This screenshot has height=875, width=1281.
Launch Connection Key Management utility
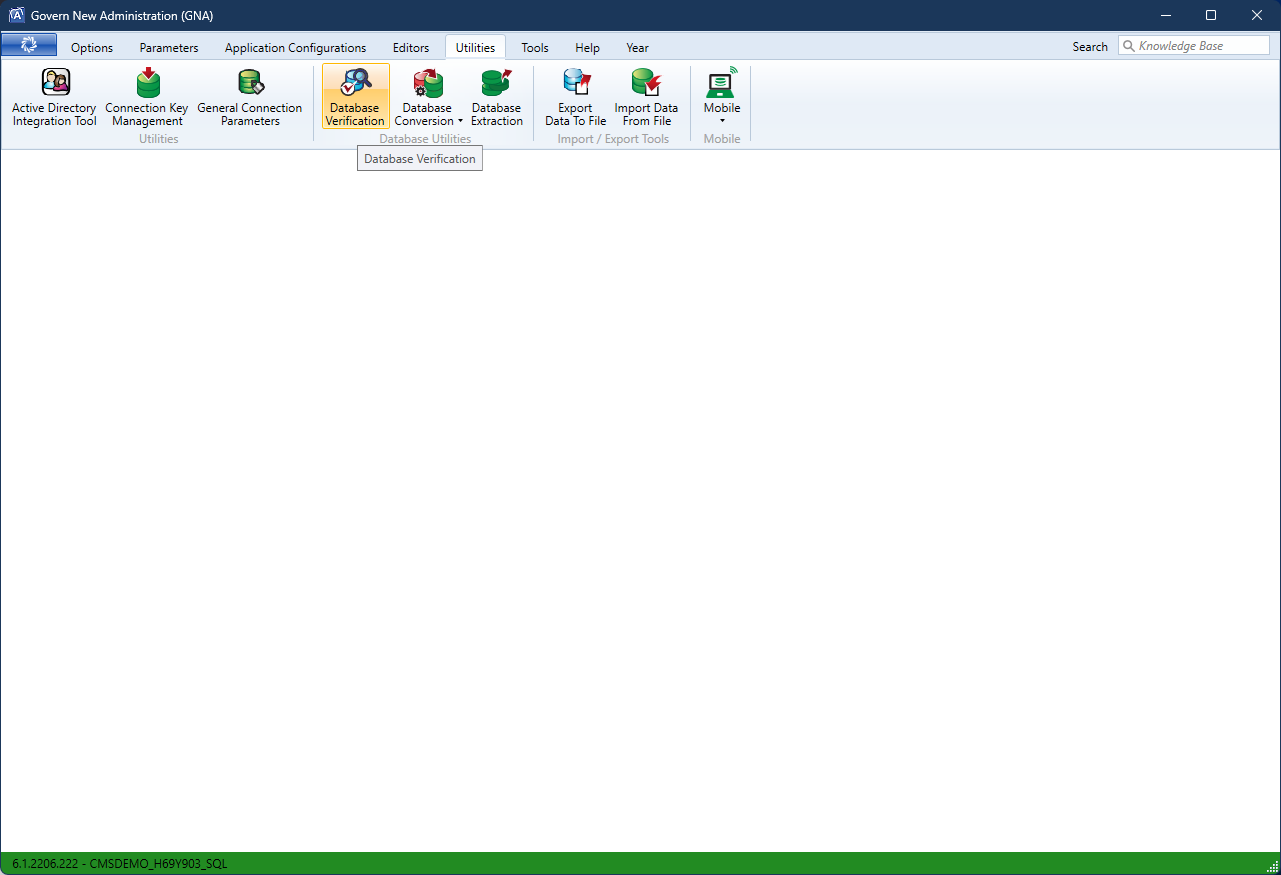pyautogui.click(x=147, y=97)
